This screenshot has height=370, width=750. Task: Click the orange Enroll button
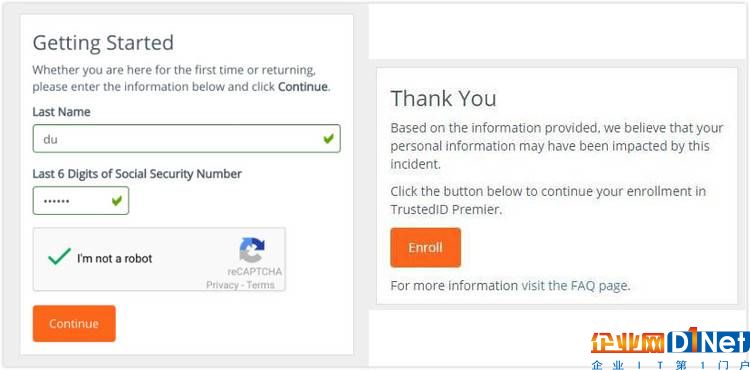click(425, 248)
